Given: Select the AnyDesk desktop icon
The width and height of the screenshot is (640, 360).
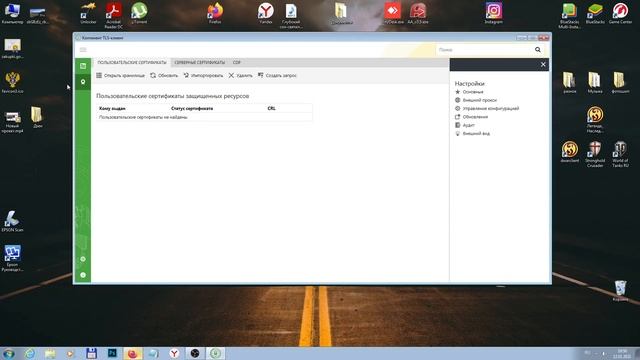Looking at the screenshot, I should 393,13.
